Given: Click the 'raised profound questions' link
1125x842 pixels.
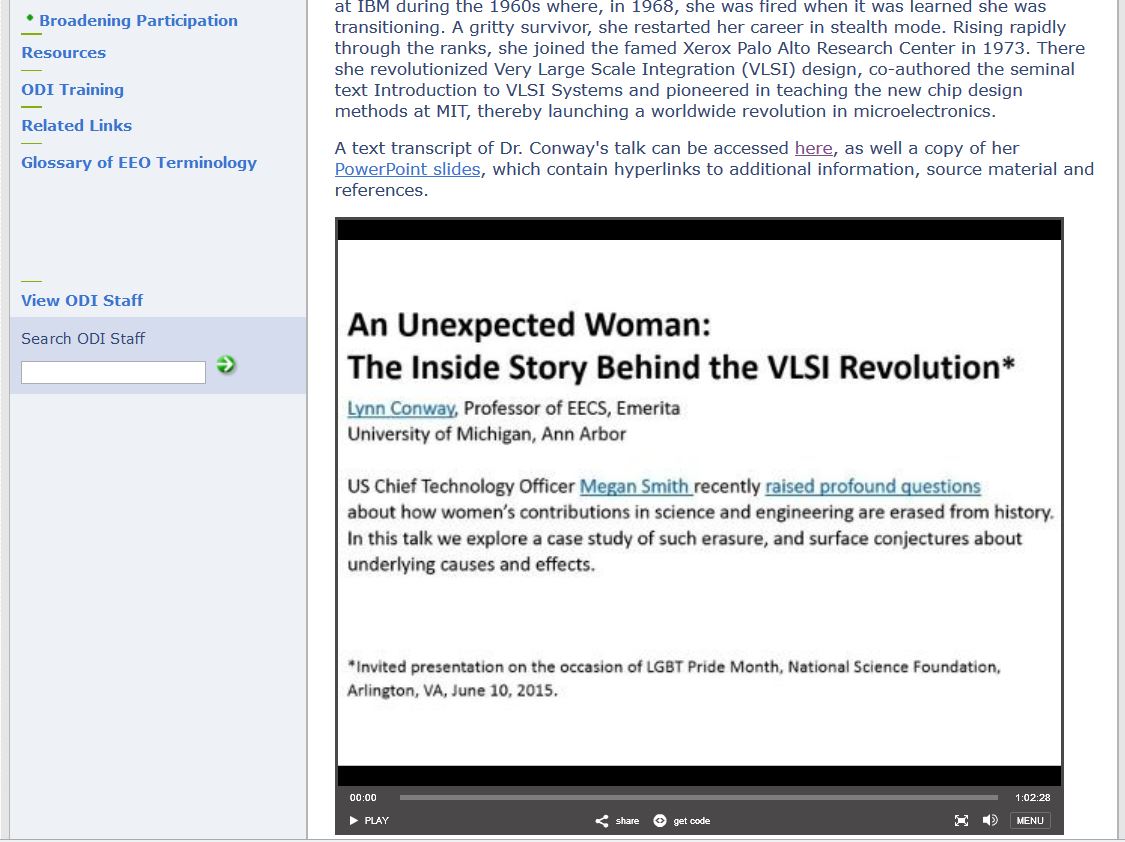Looking at the screenshot, I should pyautogui.click(x=872, y=487).
